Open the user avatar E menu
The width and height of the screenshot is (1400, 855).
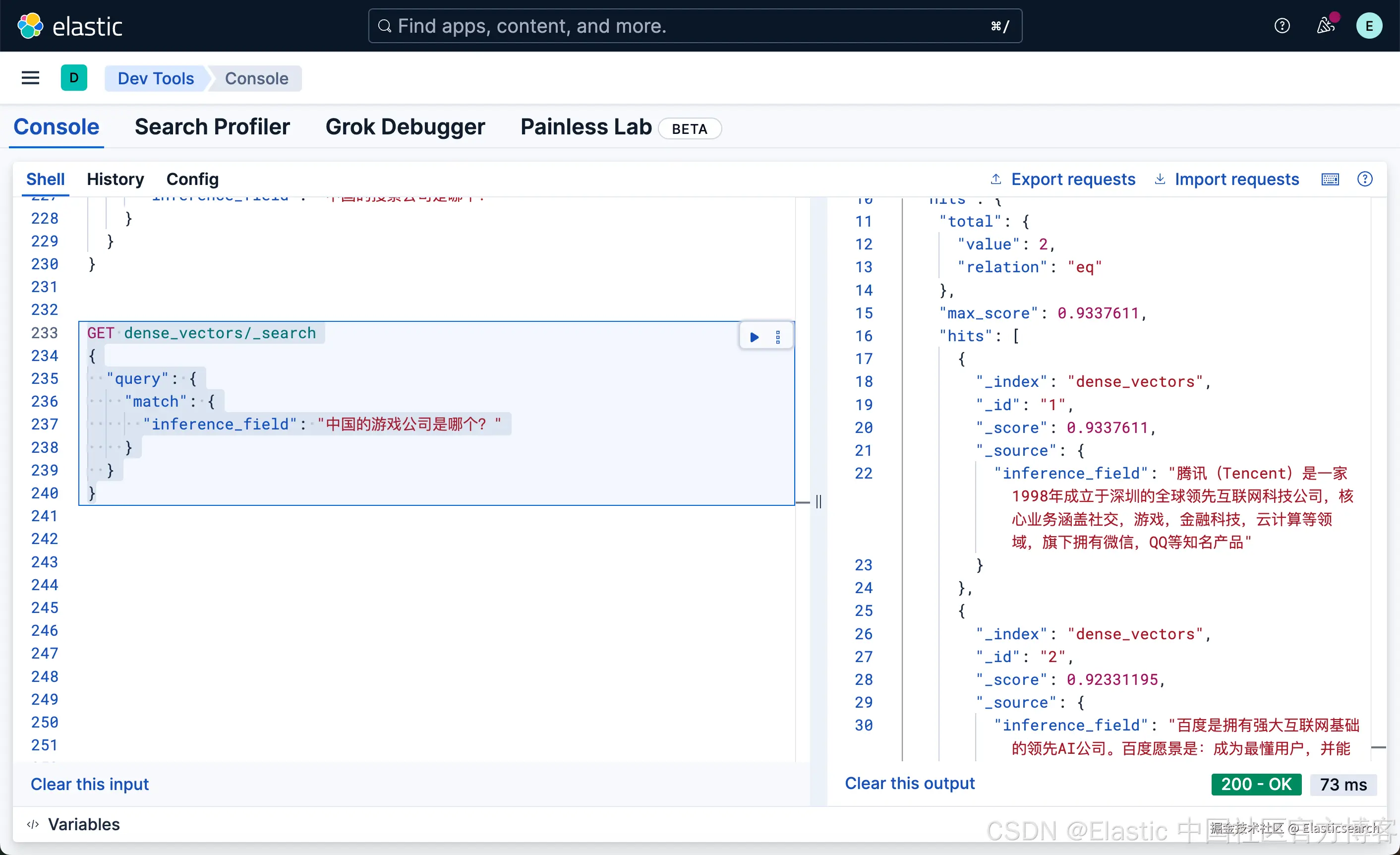[x=1369, y=26]
